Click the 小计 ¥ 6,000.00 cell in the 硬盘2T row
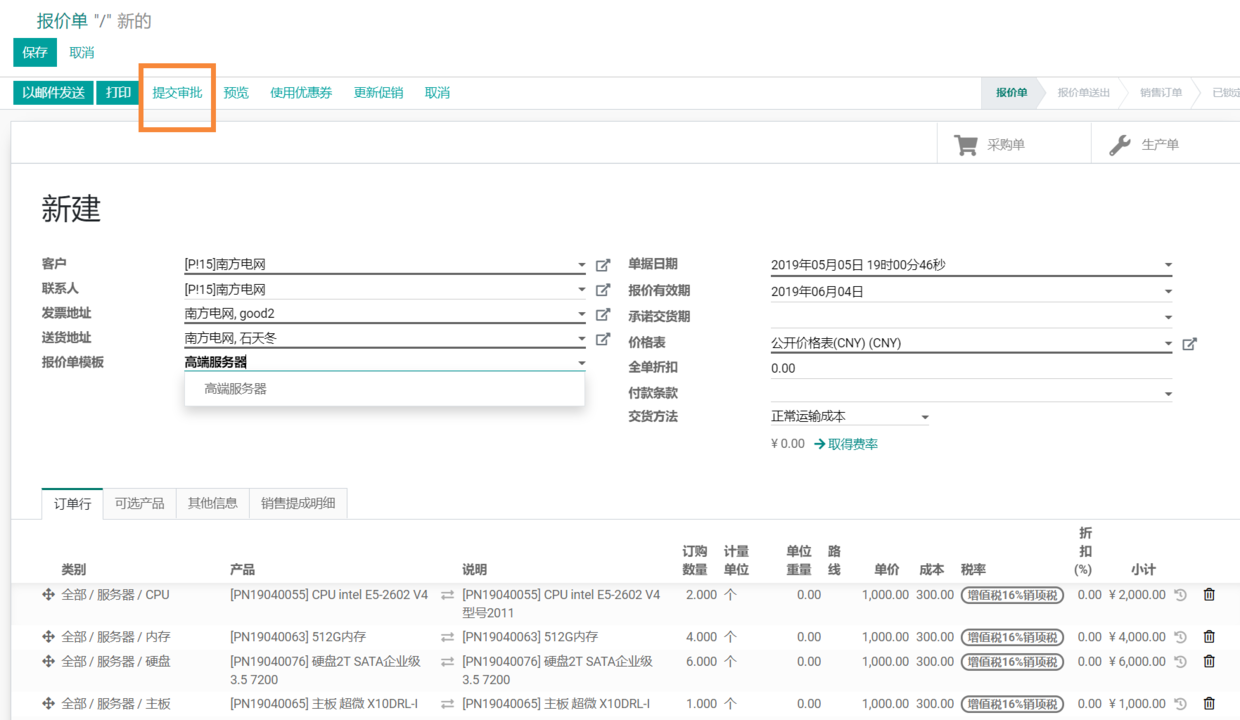 [1137, 661]
